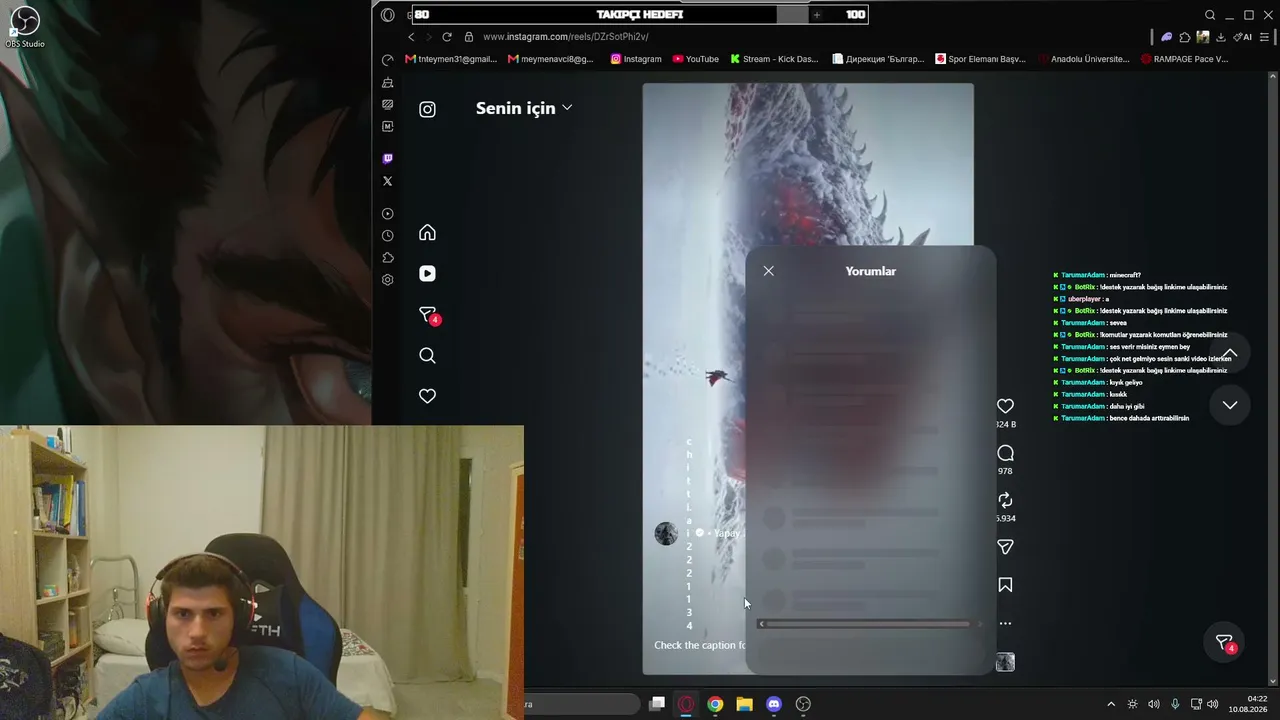Image resolution: width=1280 pixels, height=720 pixels.
Task: Go back to the previous page
Action: 411,37
